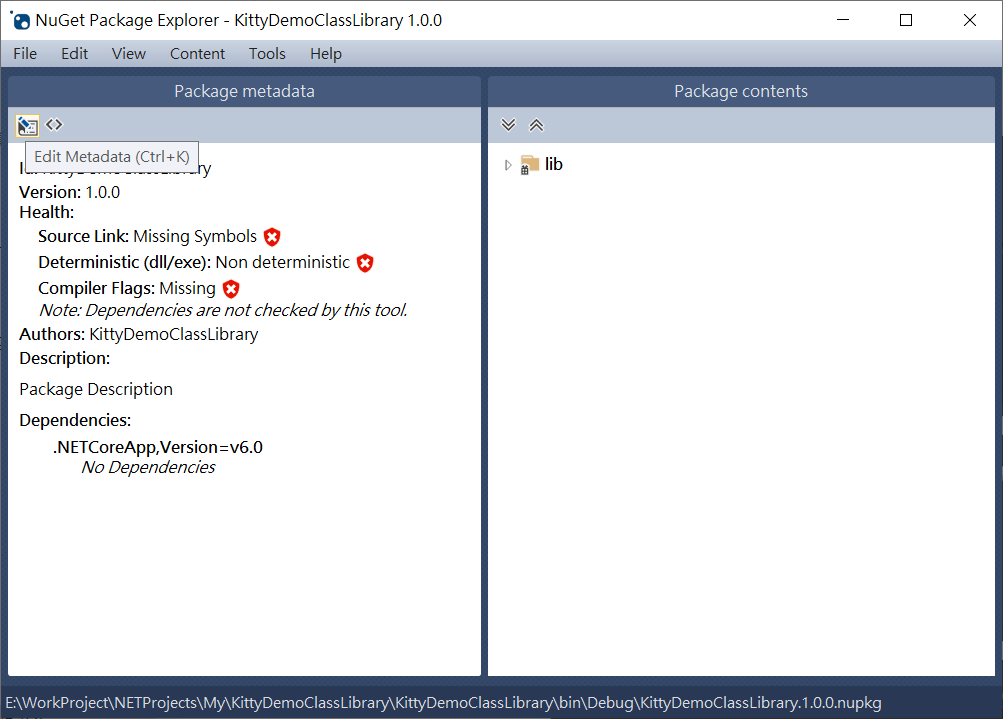Click the No Dependencies text
Viewport: 1003px width, 719px height.
[x=148, y=468]
